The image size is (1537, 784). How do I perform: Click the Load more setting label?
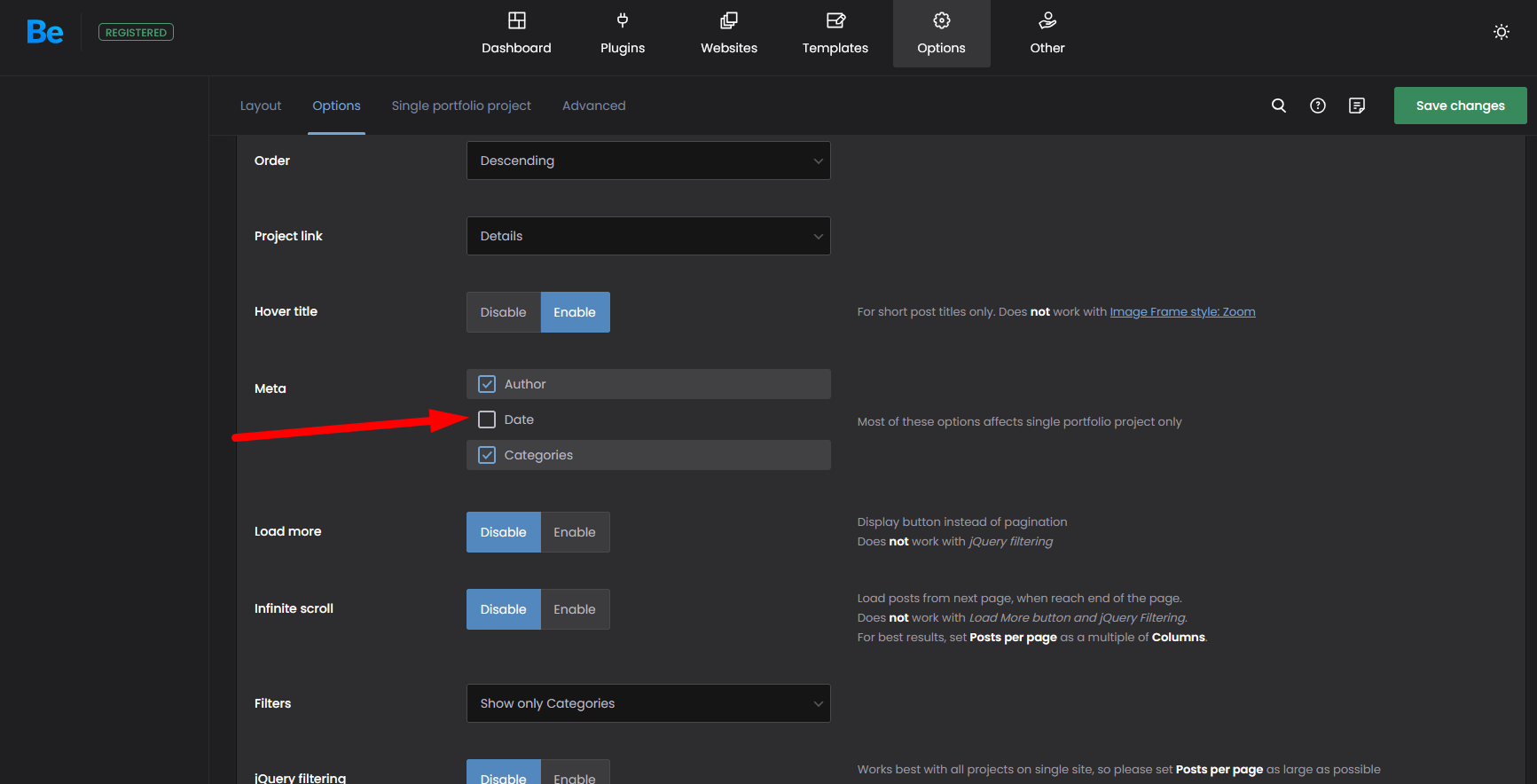pyautogui.click(x=287, y=531)
